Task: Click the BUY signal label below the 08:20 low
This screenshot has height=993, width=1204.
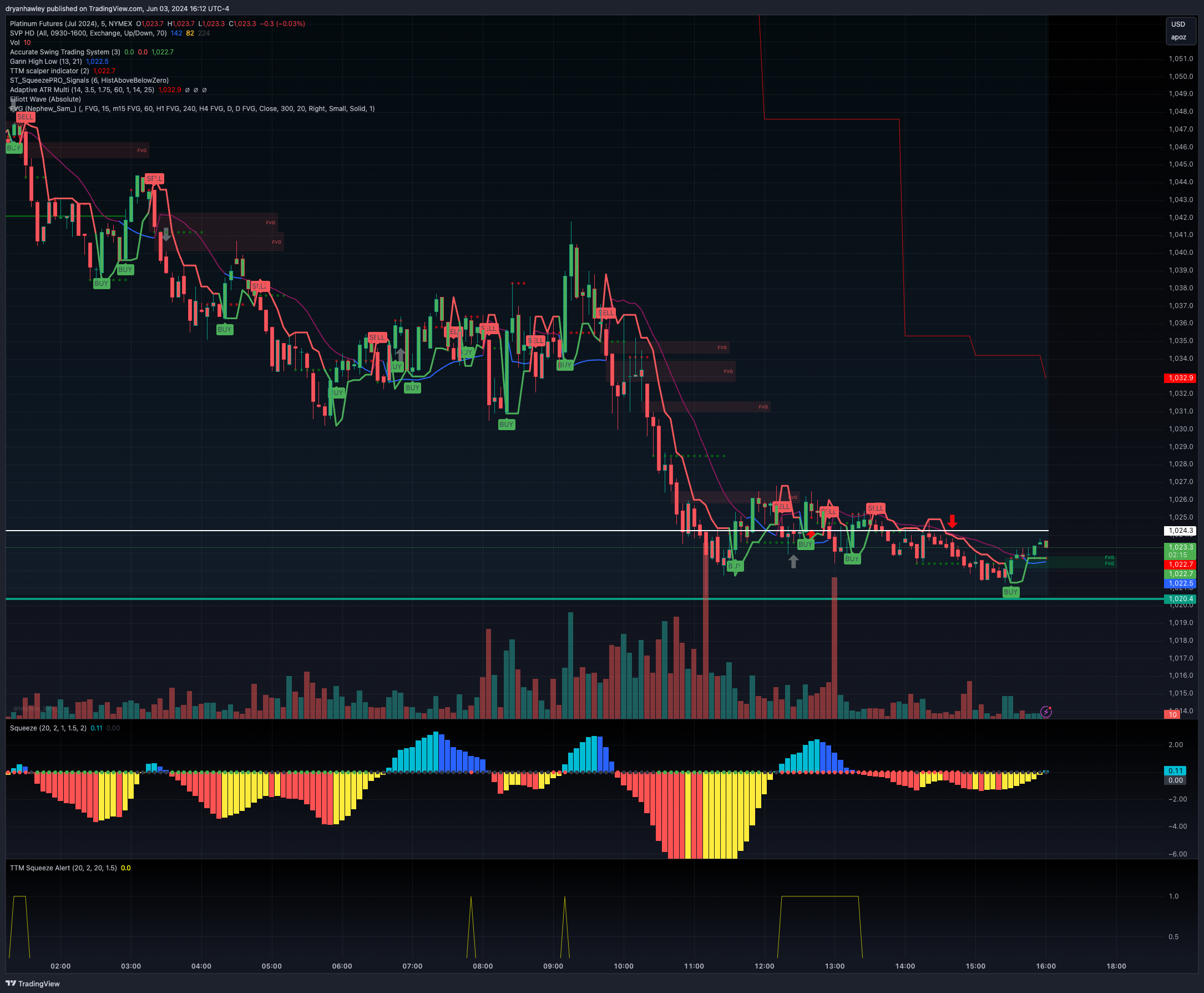Action: pyautogui.click(x=506, y=425)
